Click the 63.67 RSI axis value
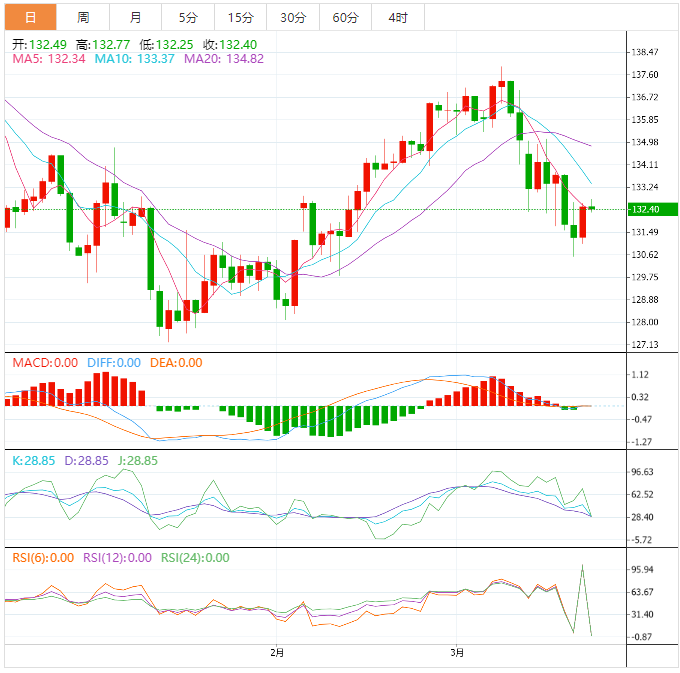 point(642,592)
